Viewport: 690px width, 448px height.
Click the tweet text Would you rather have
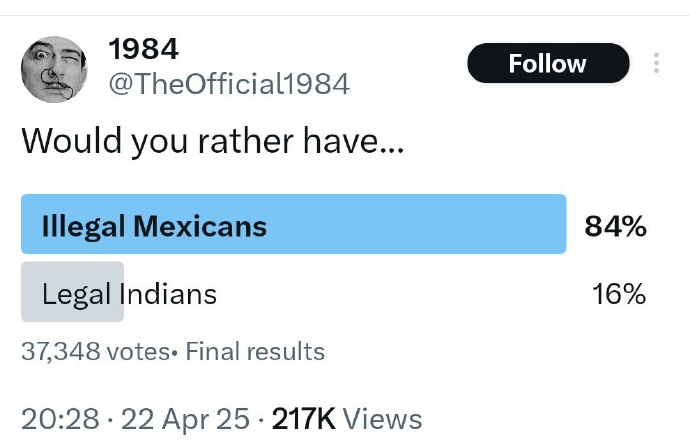(213, 141)
